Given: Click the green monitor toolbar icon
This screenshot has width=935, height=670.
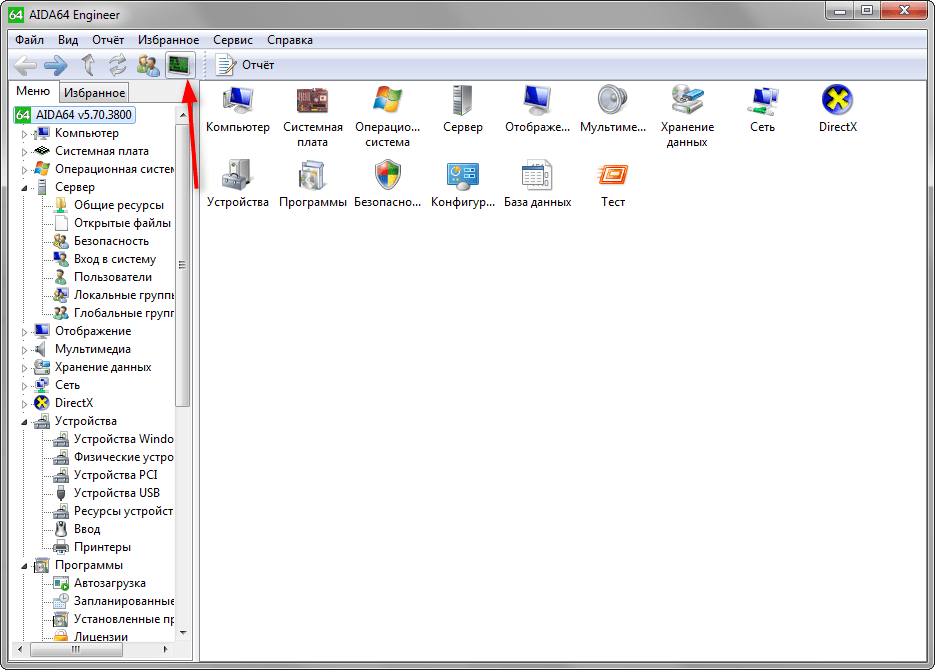Looking at the screenshot, I should pos(180,66).
